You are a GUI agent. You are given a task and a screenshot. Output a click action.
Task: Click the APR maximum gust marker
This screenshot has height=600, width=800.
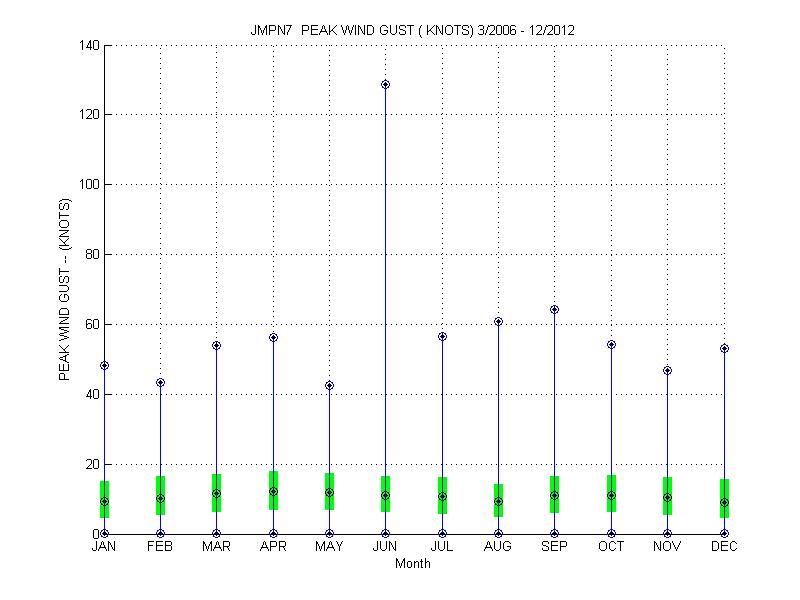pyautogui.click(x=273, y=338)
